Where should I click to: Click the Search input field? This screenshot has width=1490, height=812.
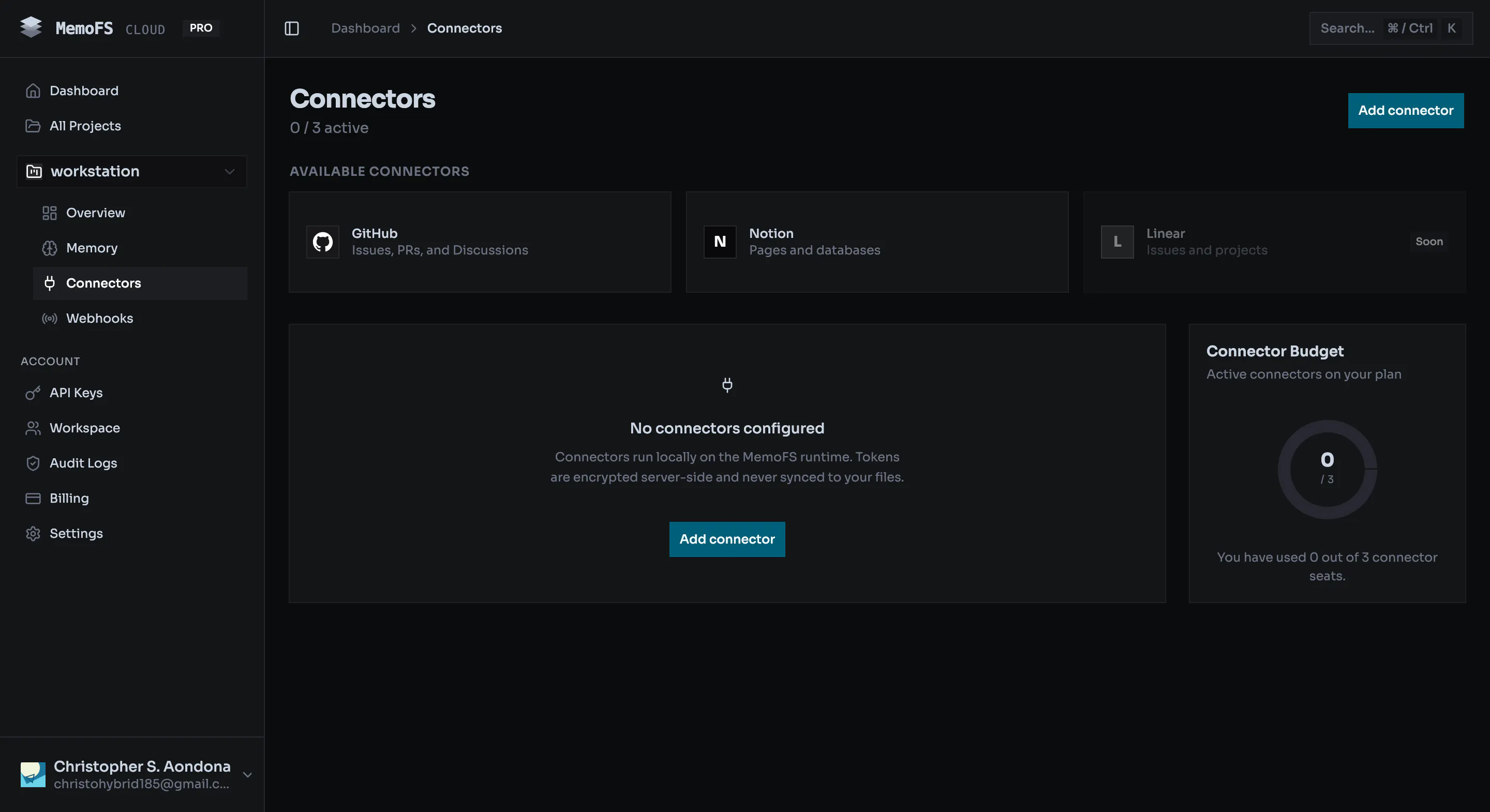pyautogui.click(x=1391, y=28)
